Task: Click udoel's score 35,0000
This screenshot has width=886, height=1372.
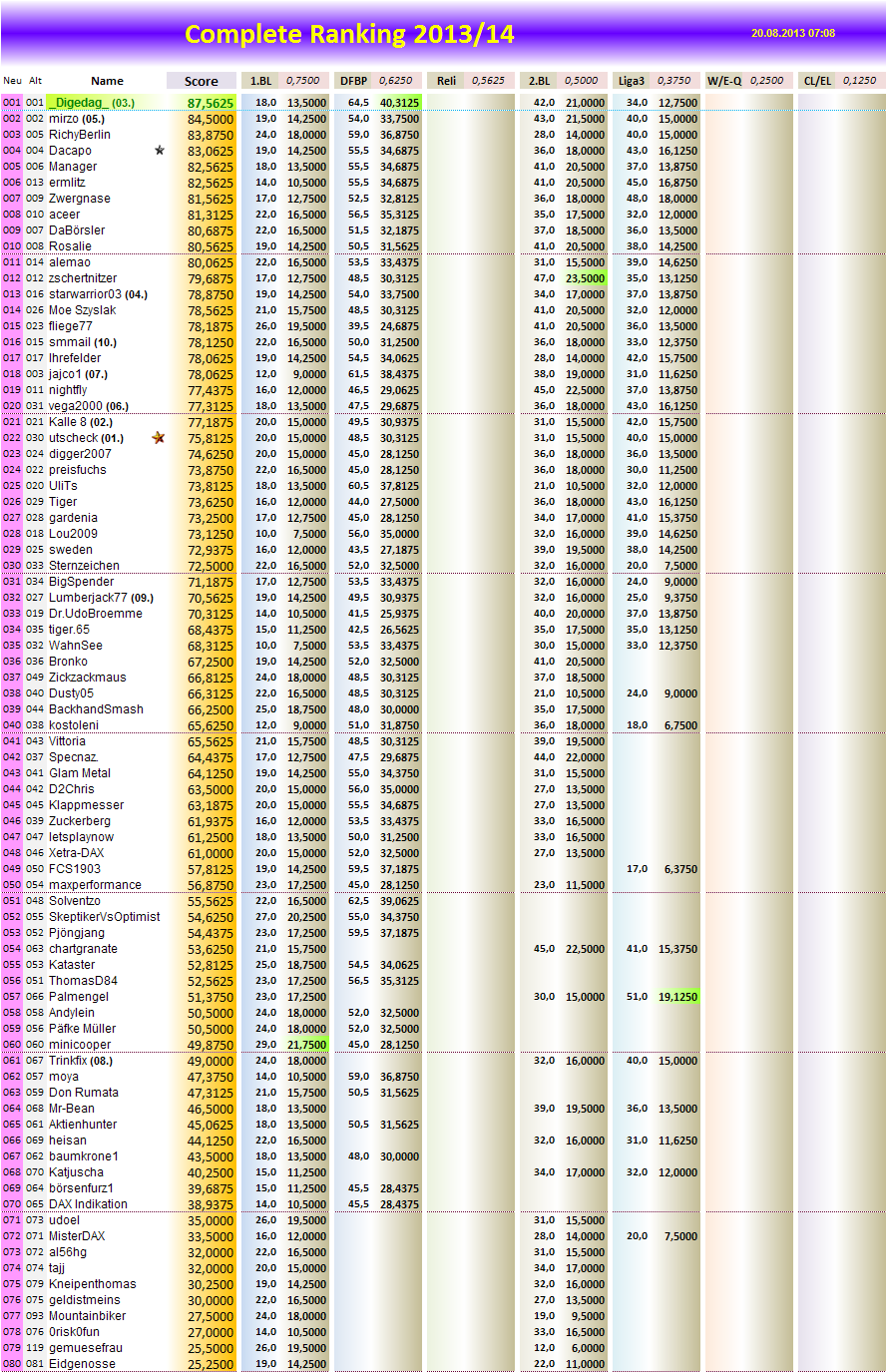Action: (x=211, y=1220)
